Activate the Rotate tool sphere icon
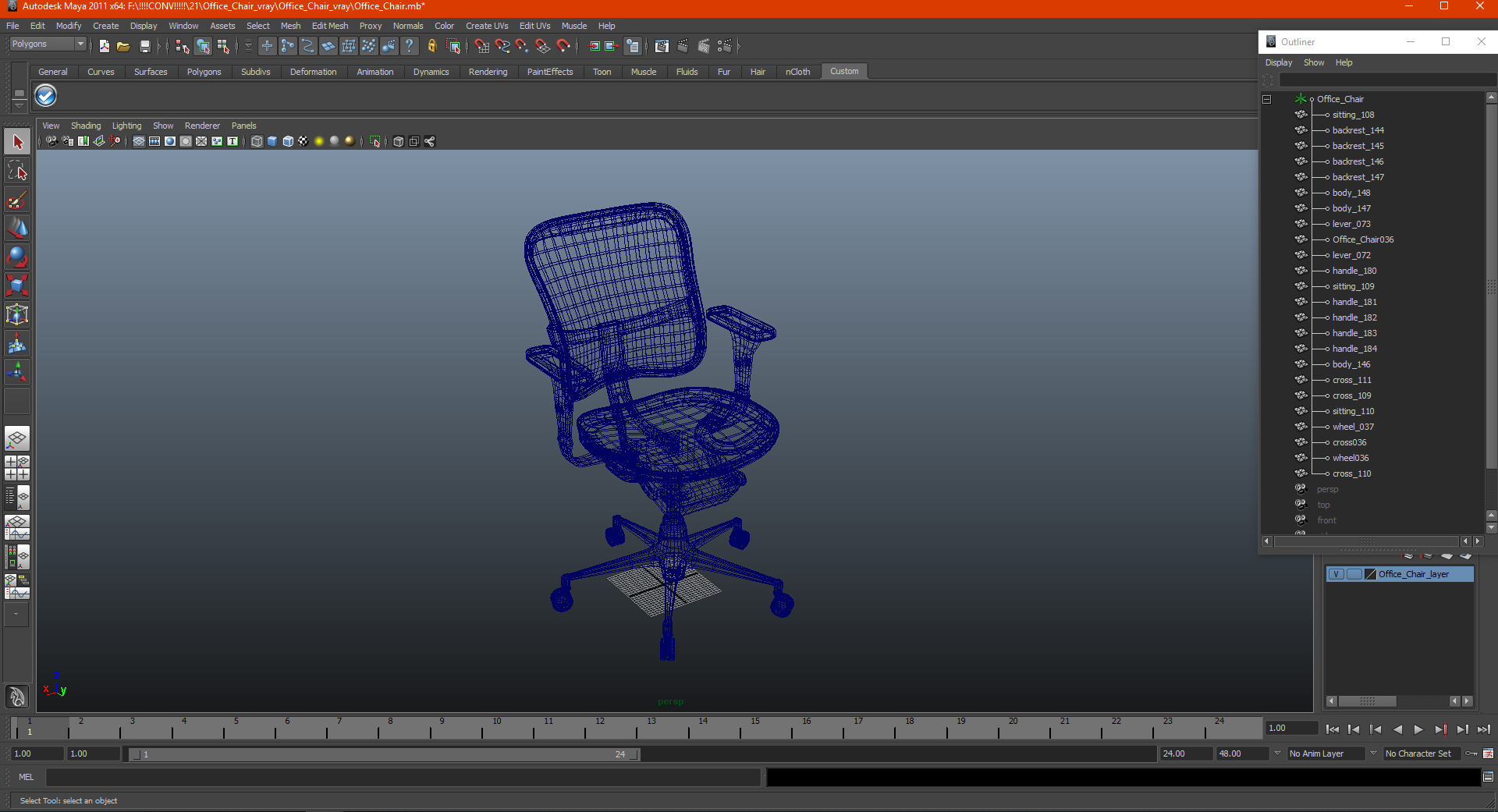 [x=17, y=257]
